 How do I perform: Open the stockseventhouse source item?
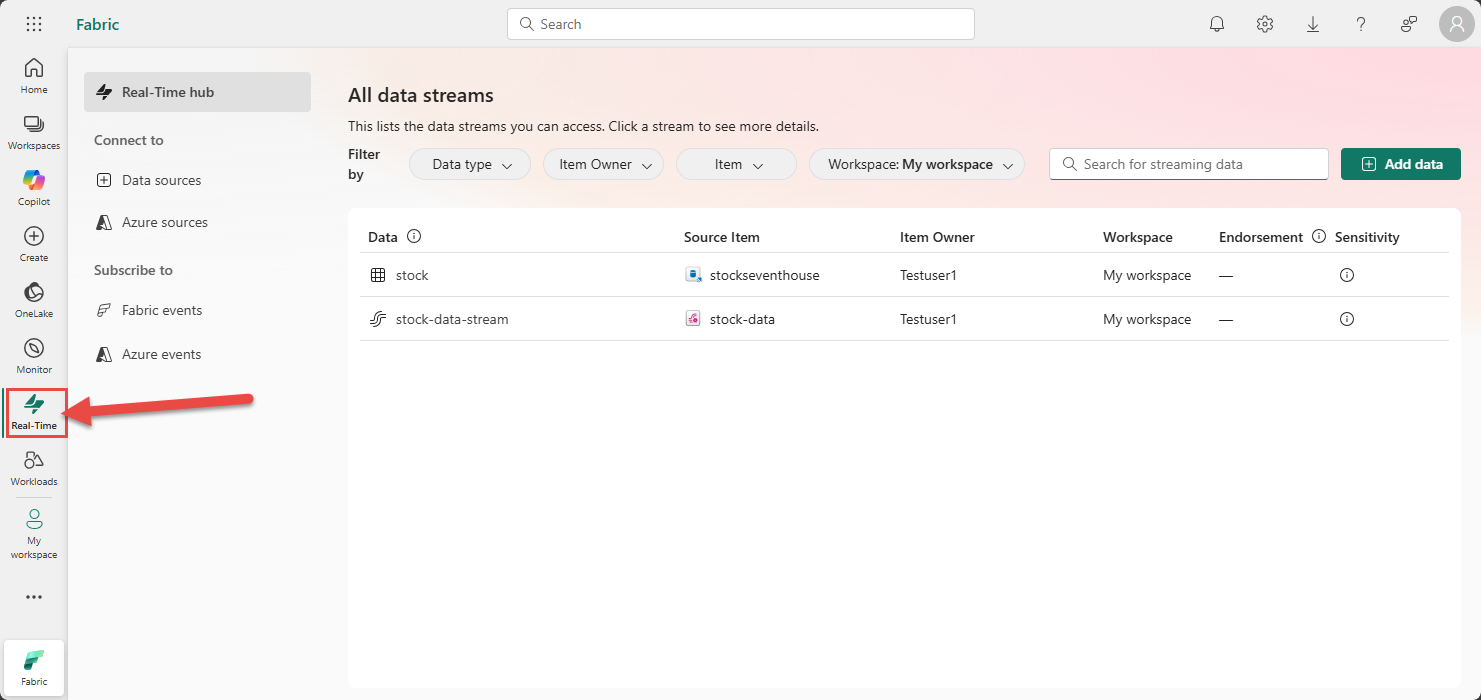click(764, 275)
